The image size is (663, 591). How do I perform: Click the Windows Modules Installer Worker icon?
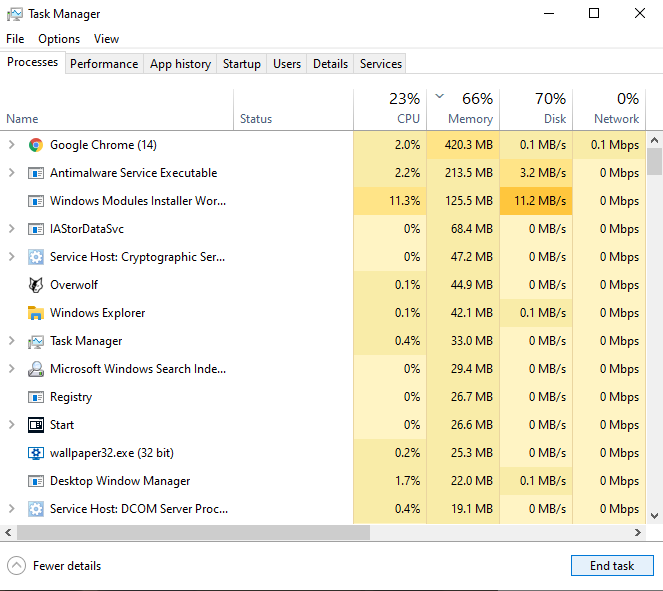point(36,201)
